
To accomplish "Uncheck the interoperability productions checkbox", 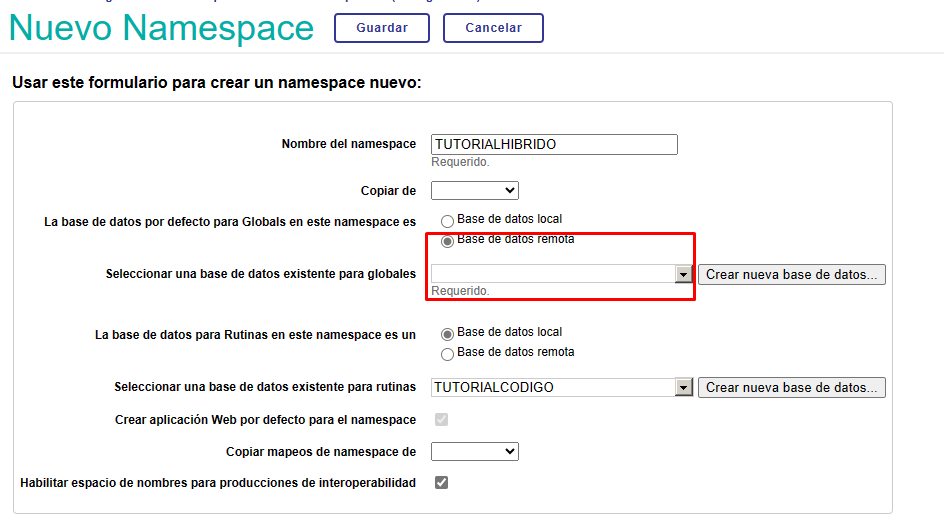I will click(x=441, y=483).
